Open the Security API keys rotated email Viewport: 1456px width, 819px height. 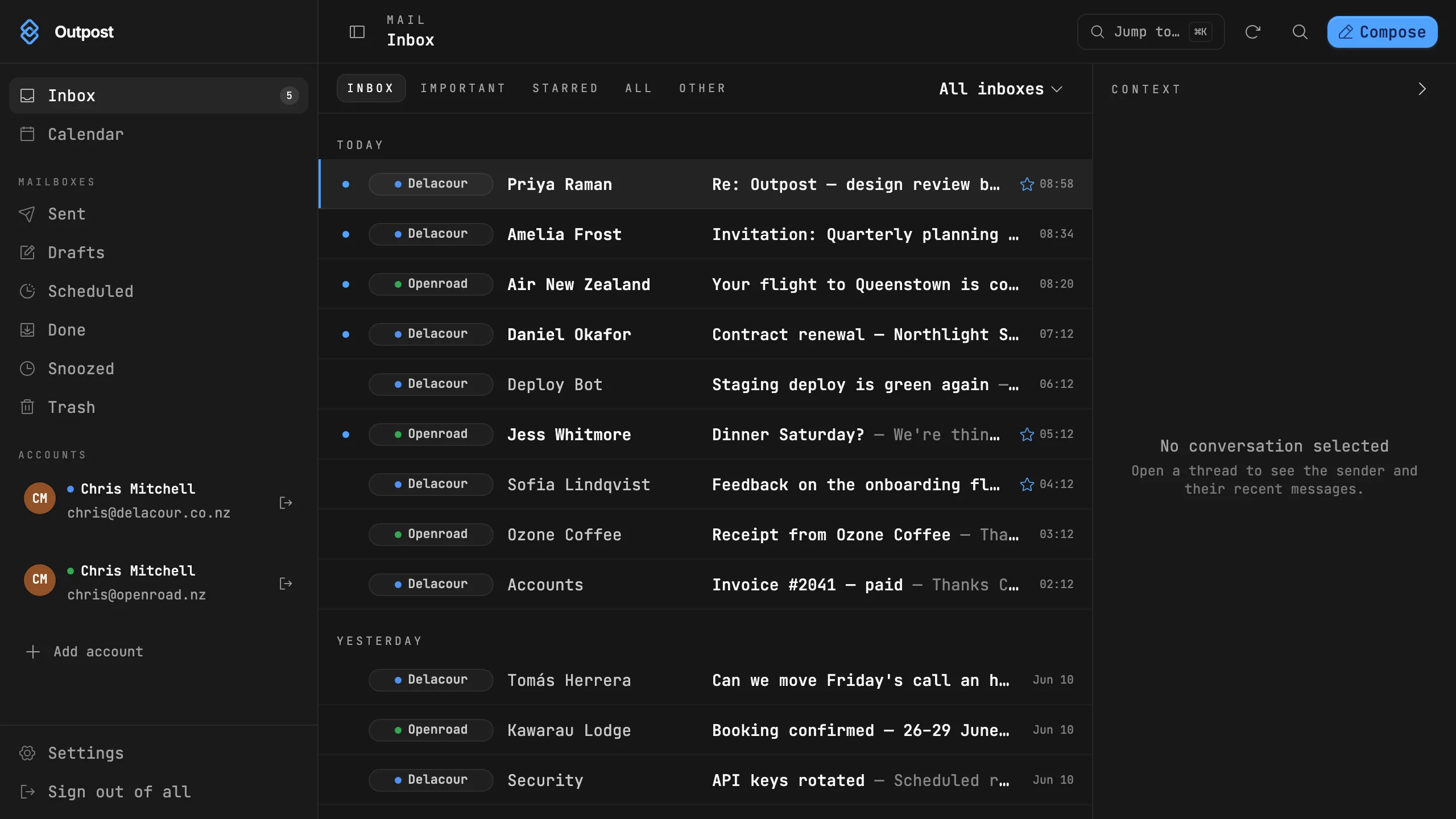705,780
